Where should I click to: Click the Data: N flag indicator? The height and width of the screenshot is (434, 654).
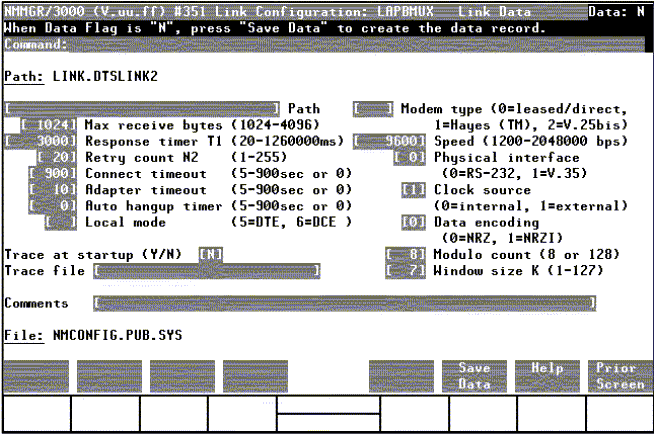[617, 12]
